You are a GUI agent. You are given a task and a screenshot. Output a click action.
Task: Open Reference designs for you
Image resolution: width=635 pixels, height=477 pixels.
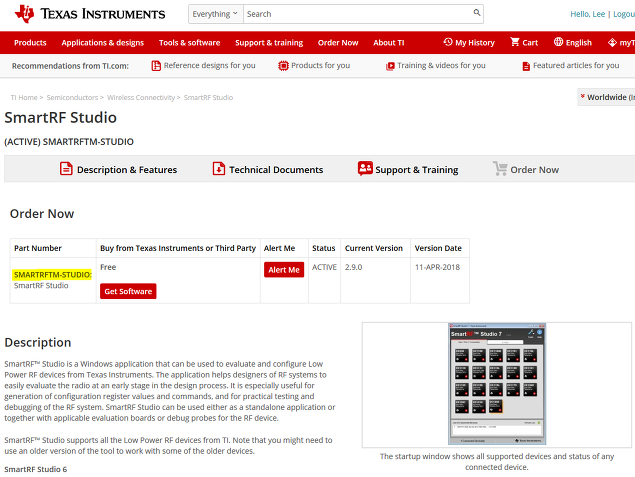[209, 65]
